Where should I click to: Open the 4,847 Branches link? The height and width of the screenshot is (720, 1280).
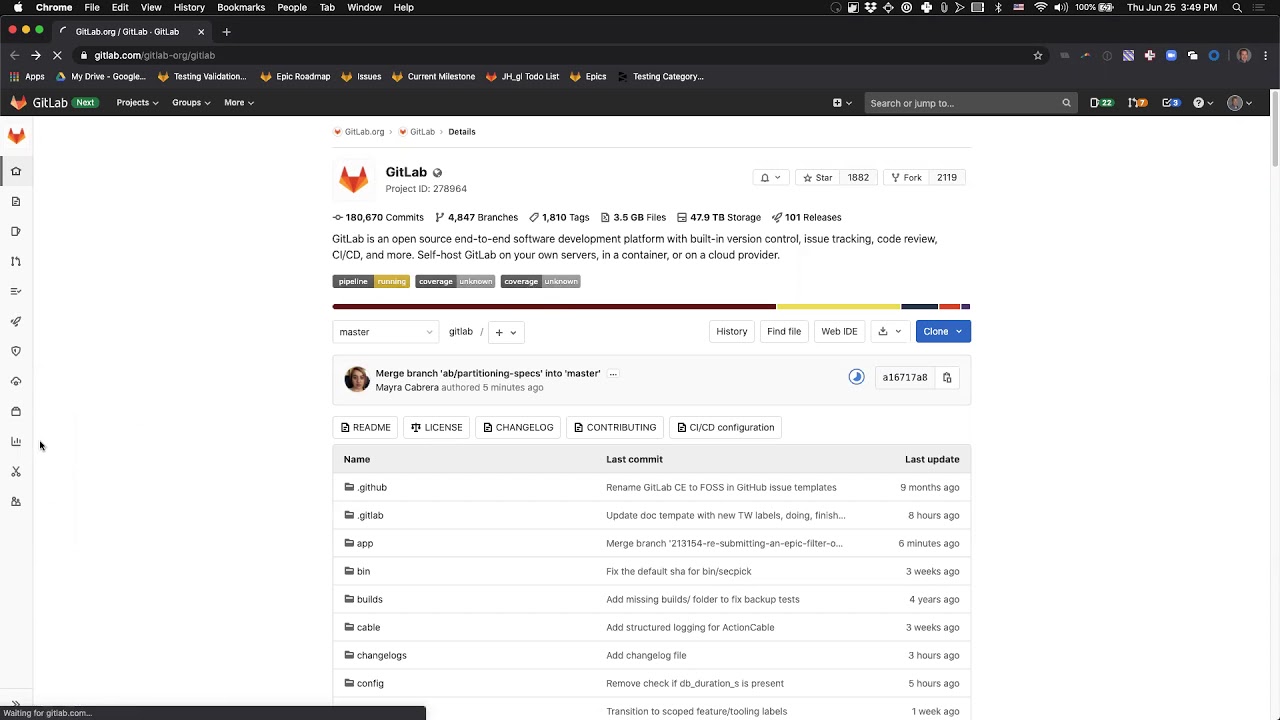476,217
